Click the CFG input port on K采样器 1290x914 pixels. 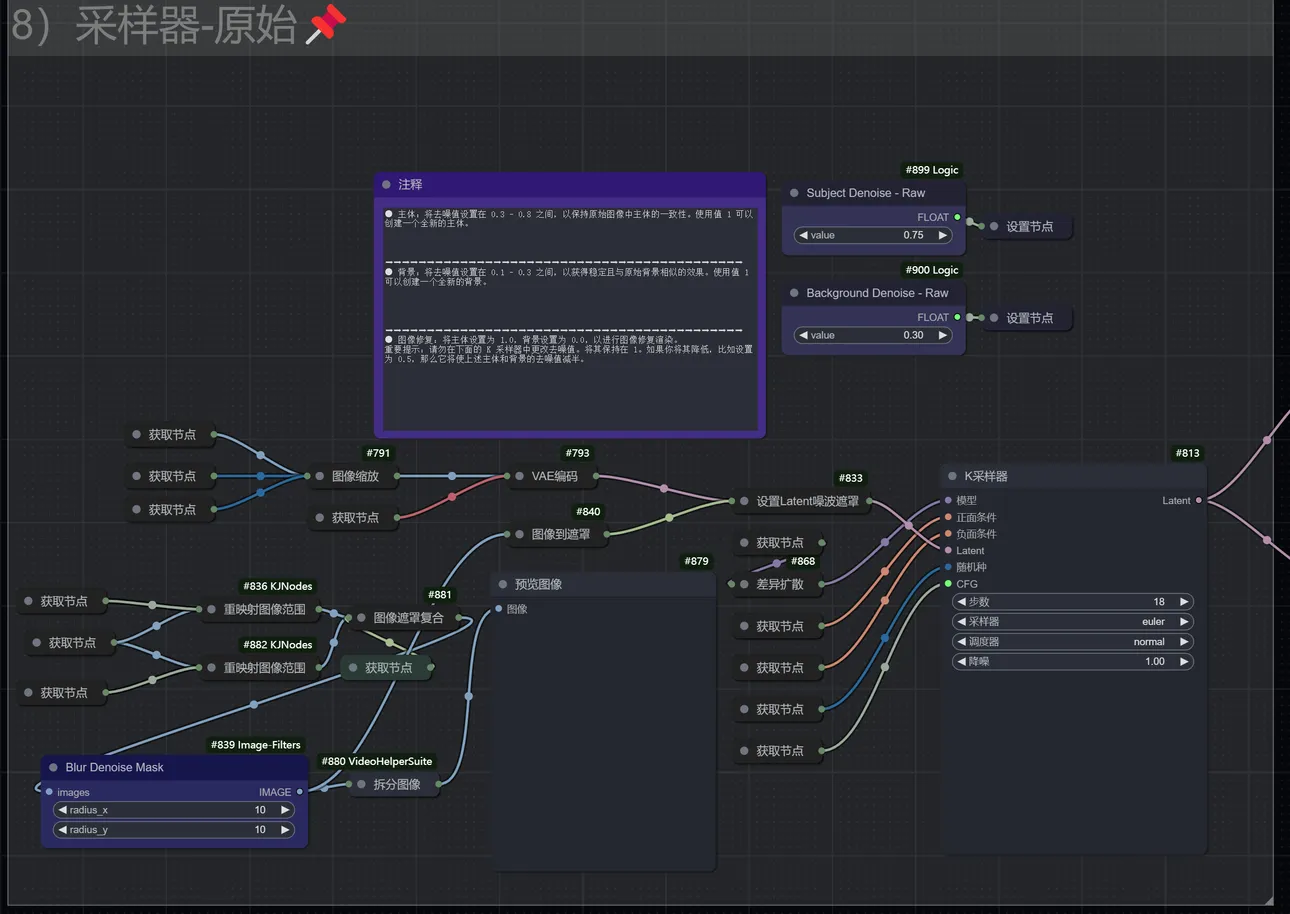tap(948, 584)
